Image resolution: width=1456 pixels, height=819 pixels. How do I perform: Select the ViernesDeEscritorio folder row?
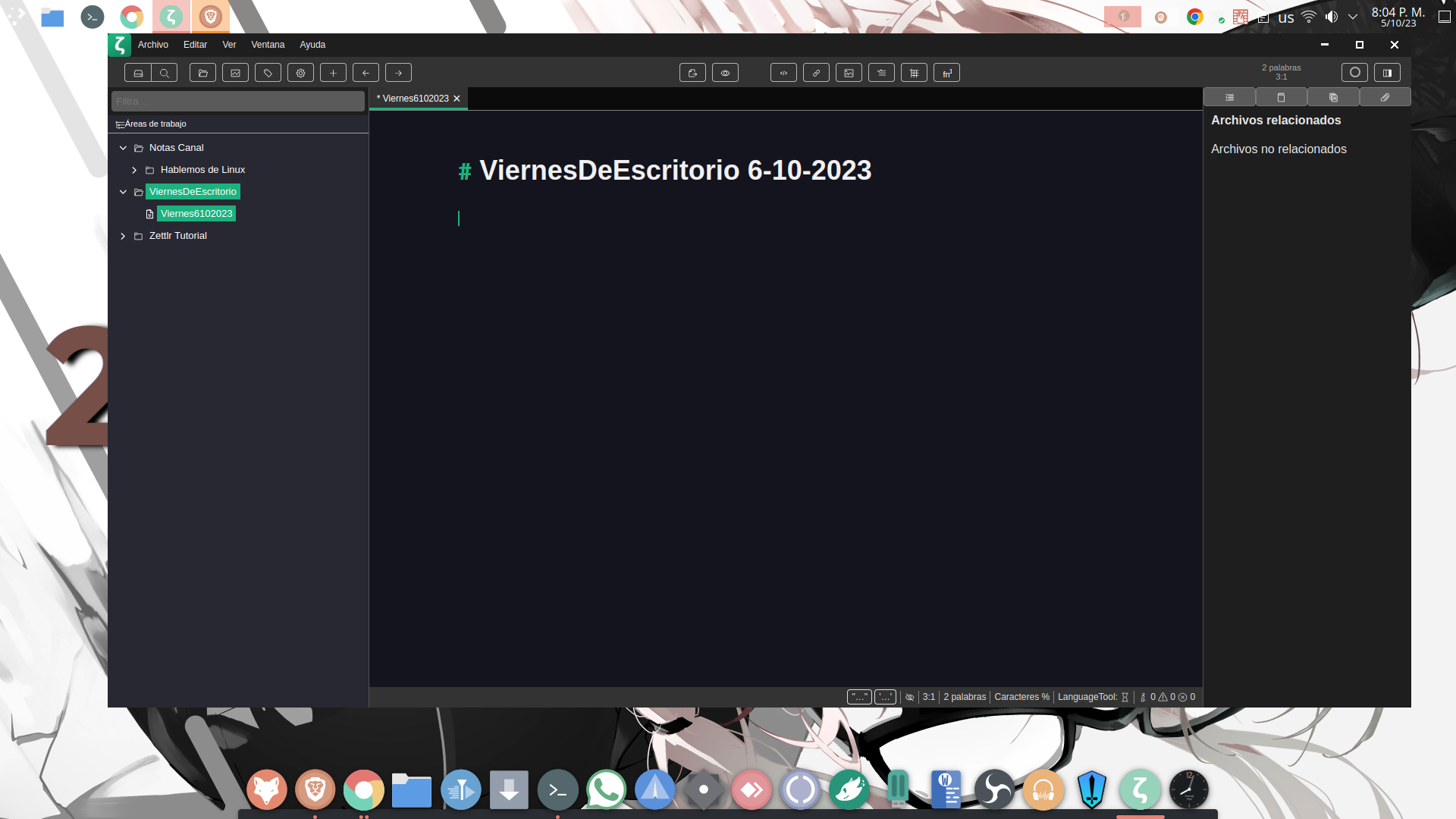click(193, 192)
